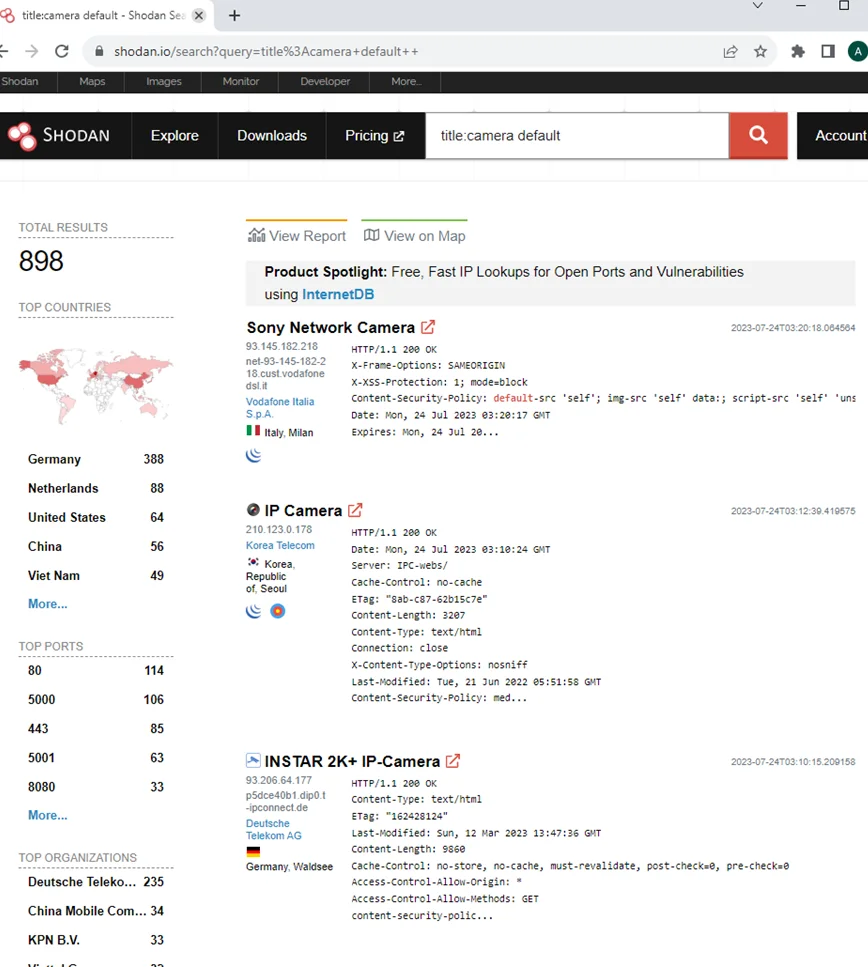Click the target-shaped technology icon under IP Camera

point(278,610)
